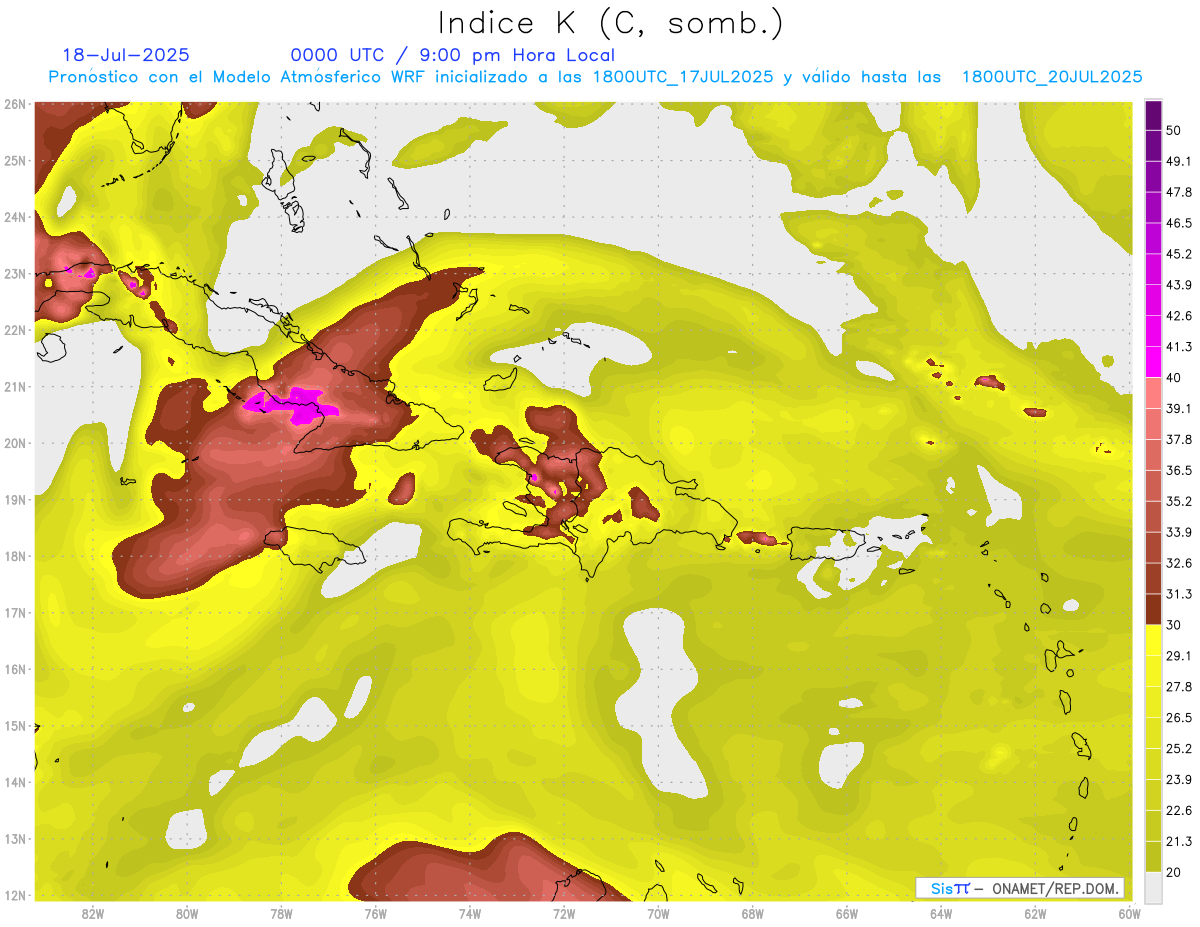Image resolution: width=1200 pixels, height=927 pixels.
Task: Click the '80W' longitude label
Action: (187, 914)
